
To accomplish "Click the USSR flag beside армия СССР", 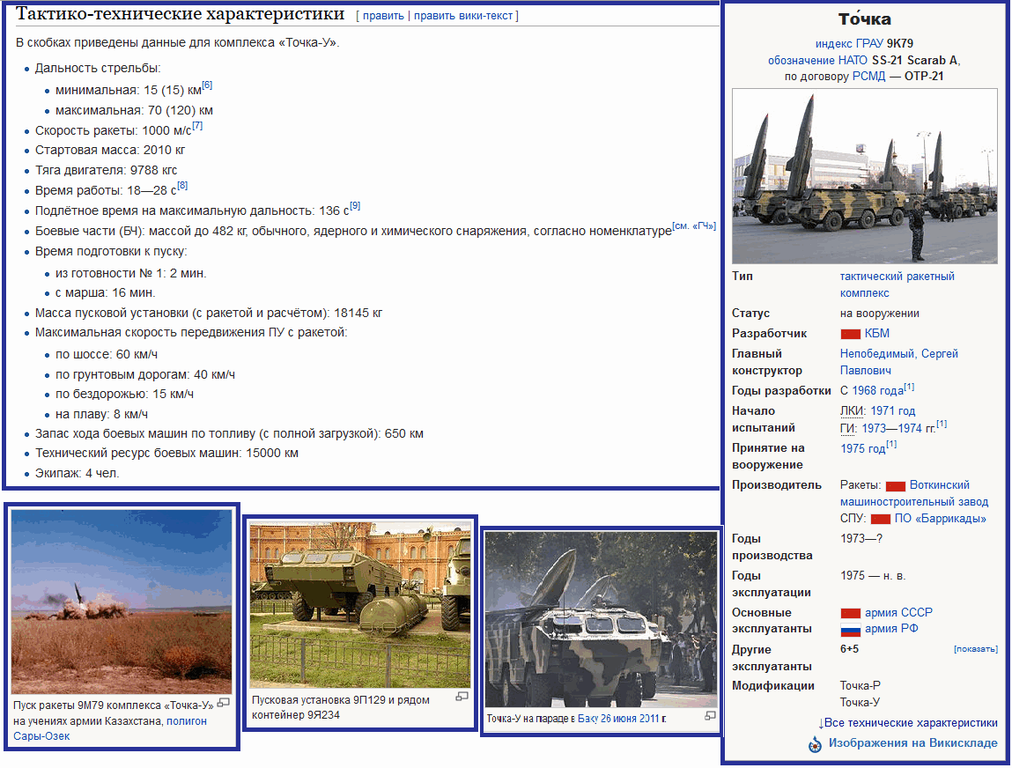I will [850, 613].
